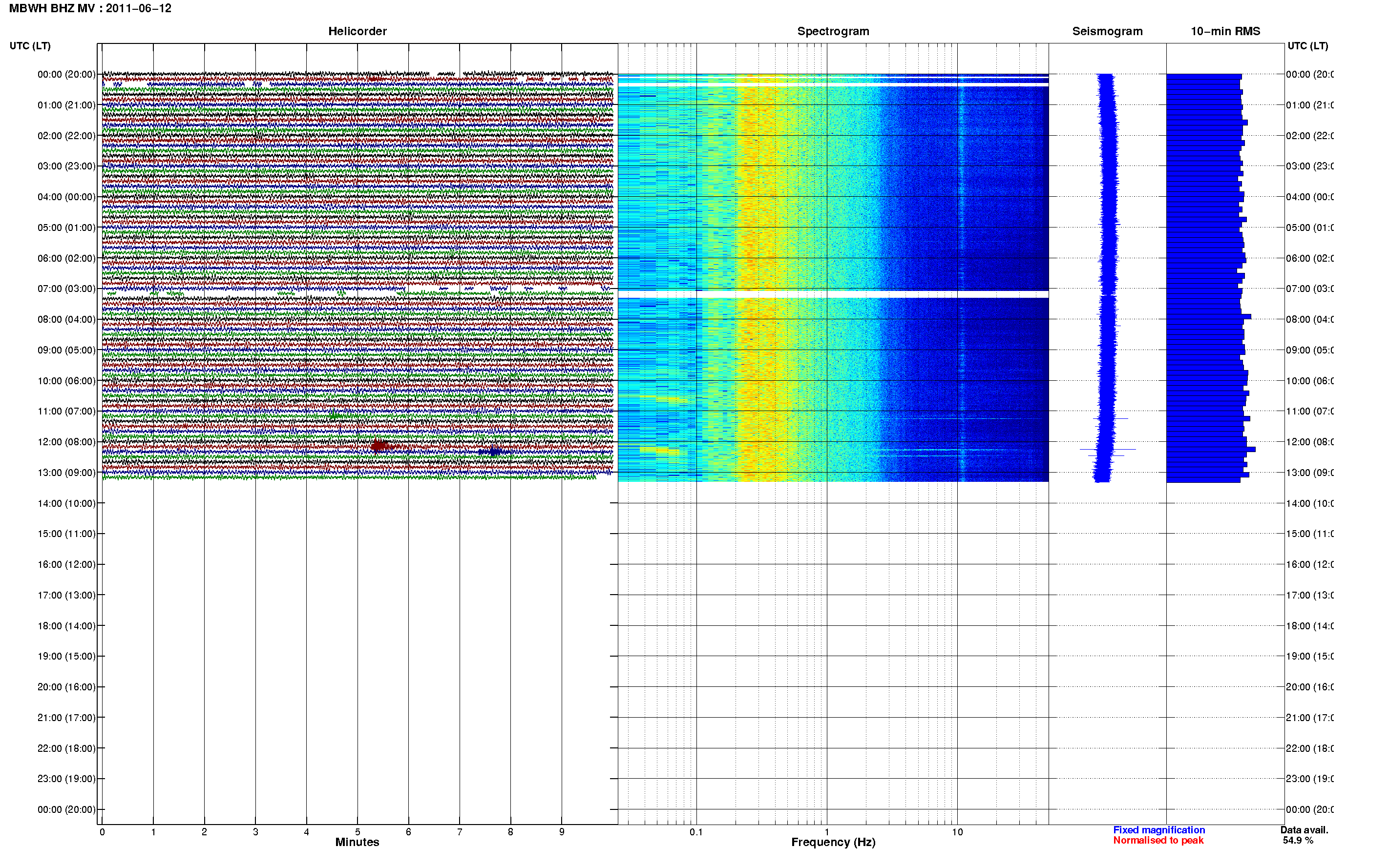This screenshot has height=868, width=1389.
Task: Click the left 06:00 (02:00) time label
Action: coord(66,258)
